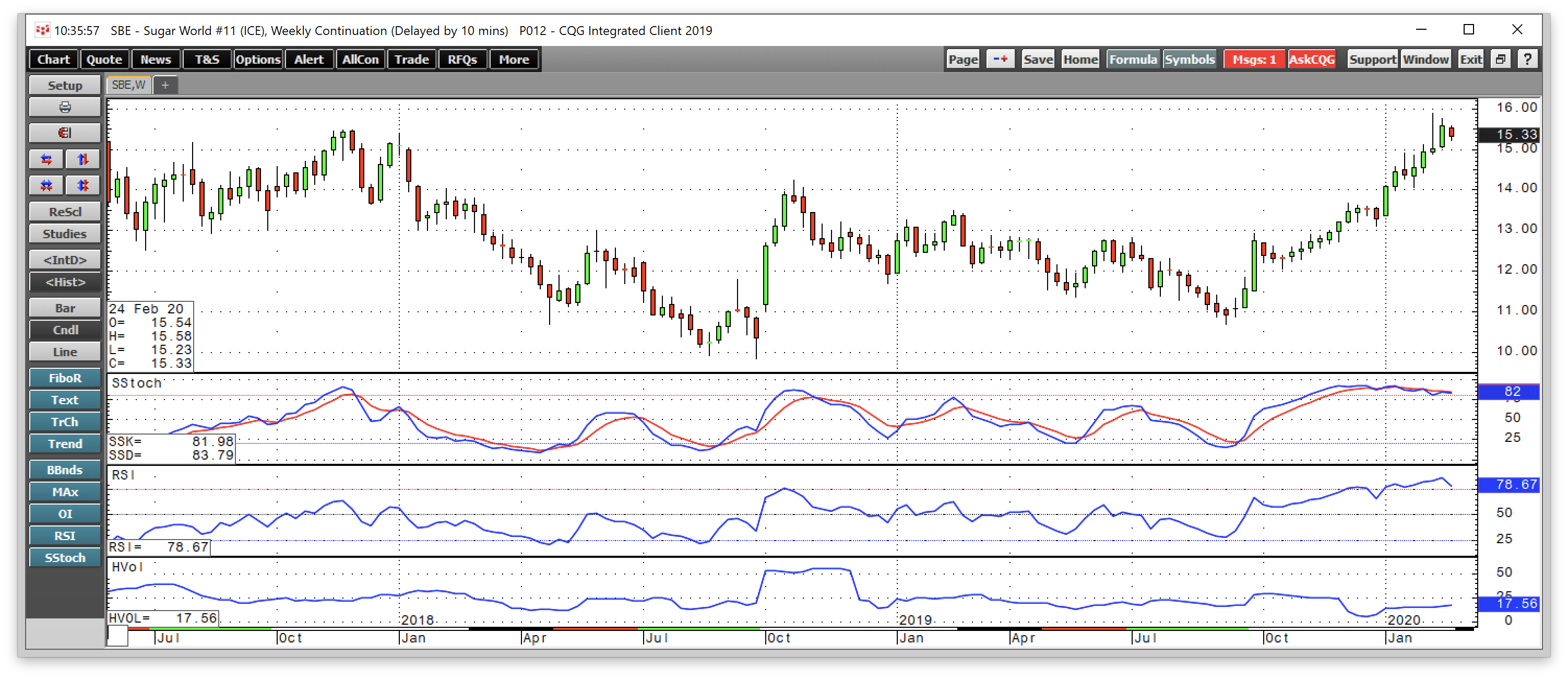This screenshot has width=1568, height=679.
Task: Open the Setup options
Action: pos(65,86)
